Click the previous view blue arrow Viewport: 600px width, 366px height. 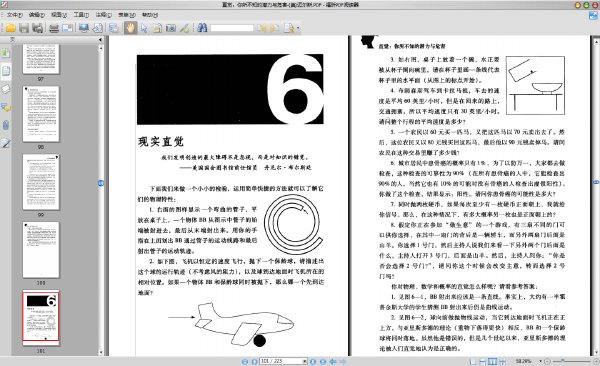pos(333,361)
